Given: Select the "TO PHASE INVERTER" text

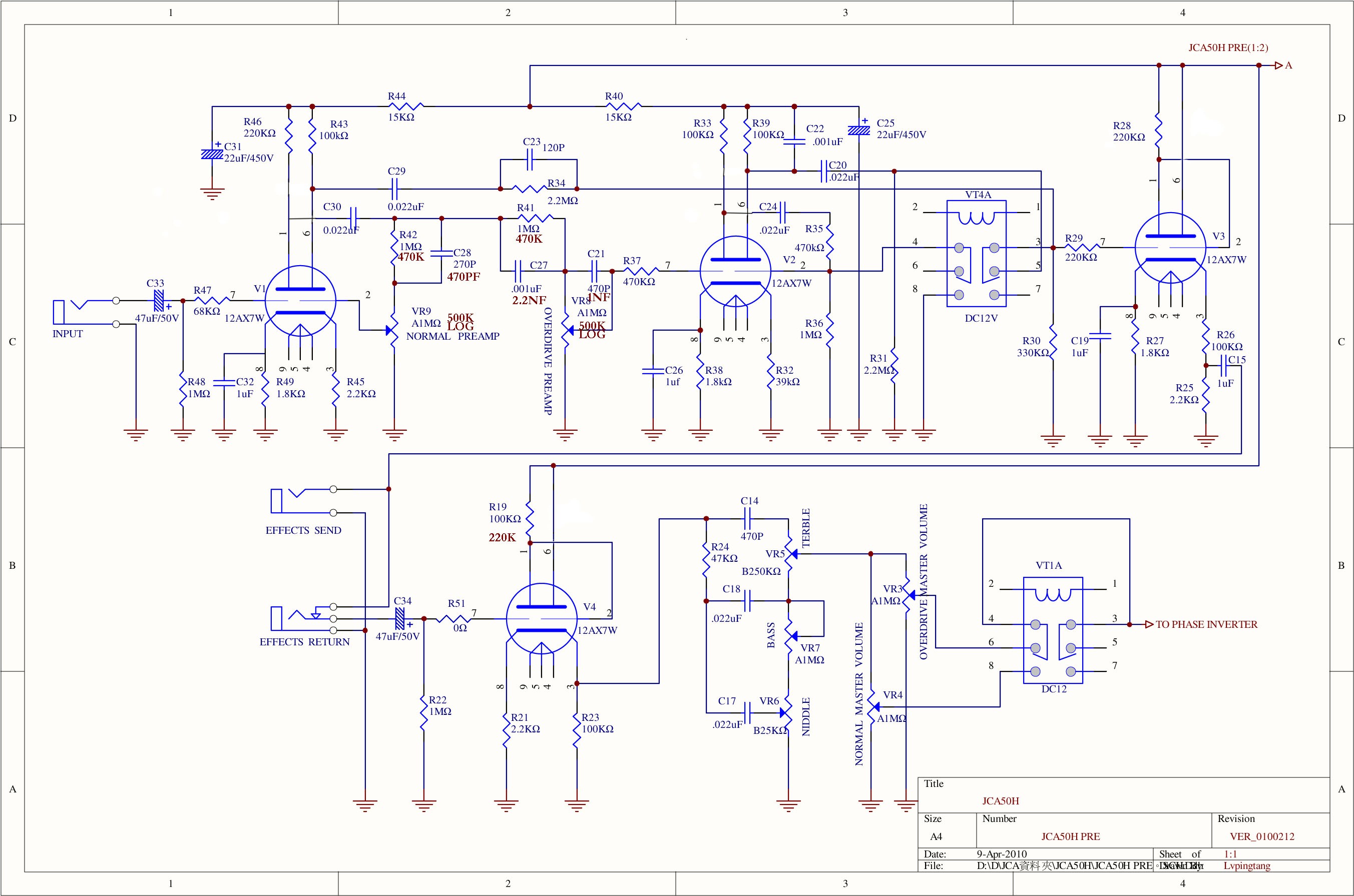Looking at the screenshot, I should pos(1206,624).
